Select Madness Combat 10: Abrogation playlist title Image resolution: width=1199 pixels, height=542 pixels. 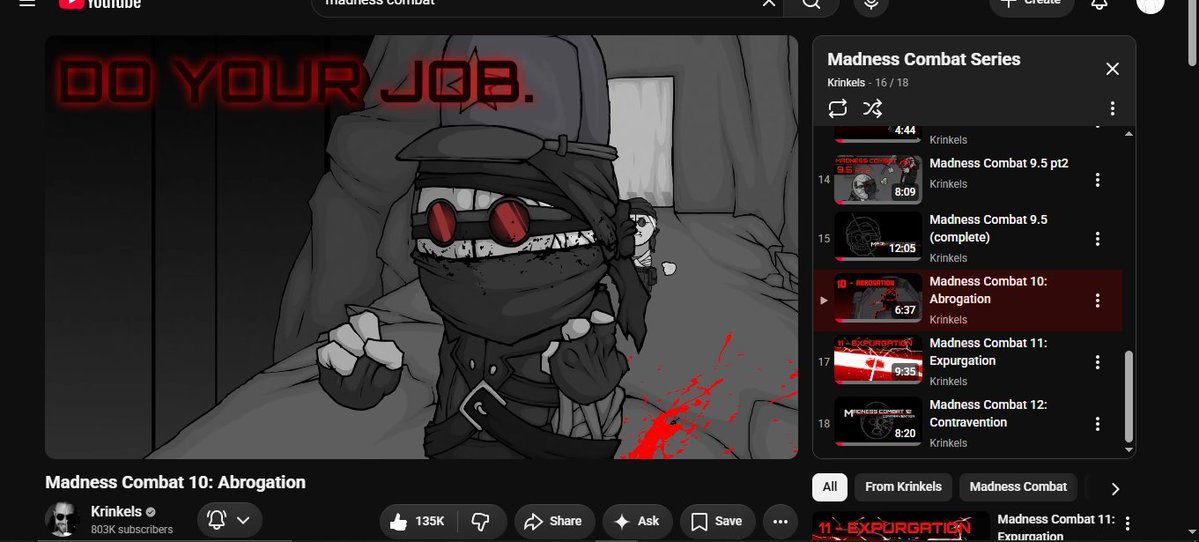click(988, 290)
